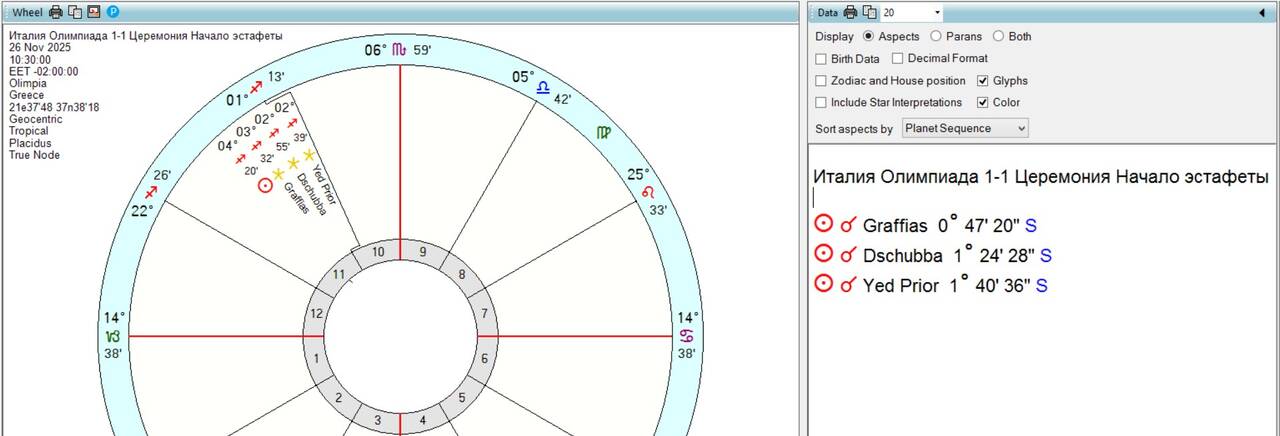This screenshot has width=1280, height=436.
Task: Turn off the Glyphs checkbox
Action: (x=983, y=80)
